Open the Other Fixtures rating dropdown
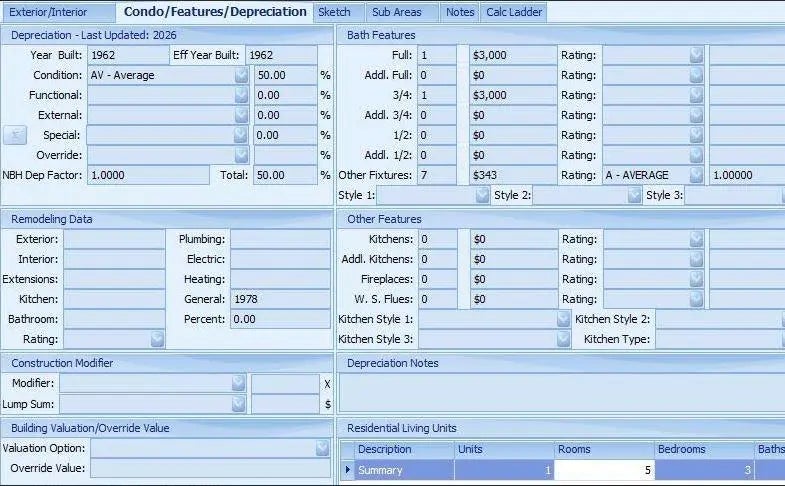Screen dimensions: 785x486 696,175
